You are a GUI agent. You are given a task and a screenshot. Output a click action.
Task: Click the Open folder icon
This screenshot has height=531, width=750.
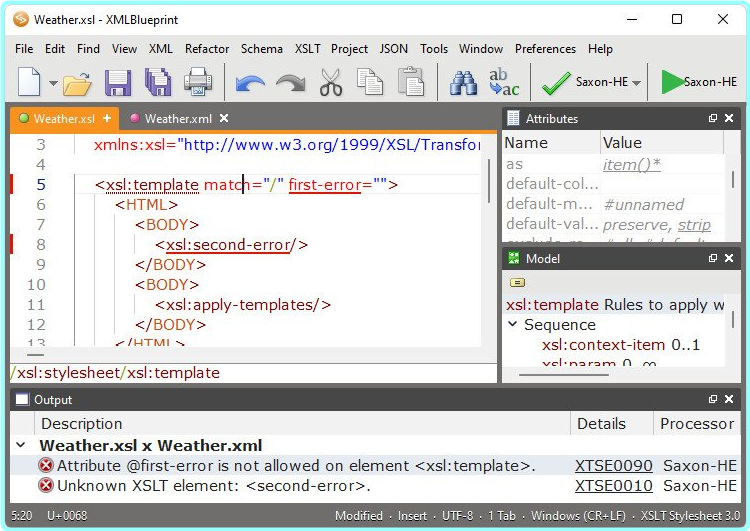click(x=77, y=82)
